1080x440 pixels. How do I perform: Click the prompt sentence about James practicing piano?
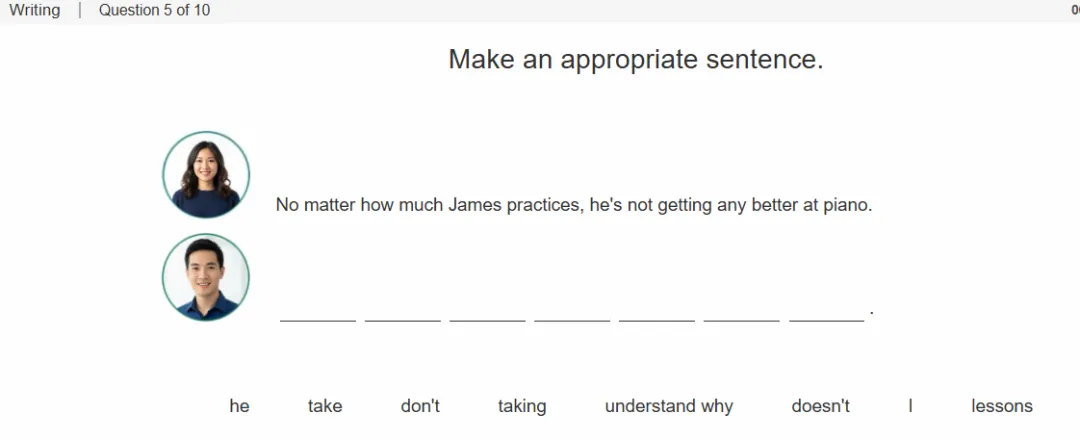pyautogui.click(x=574, y=205)
